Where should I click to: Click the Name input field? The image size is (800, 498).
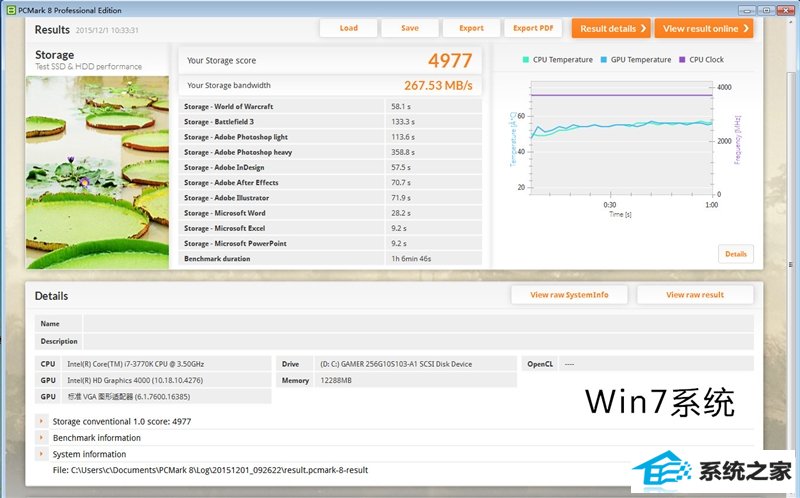(418, 323)
